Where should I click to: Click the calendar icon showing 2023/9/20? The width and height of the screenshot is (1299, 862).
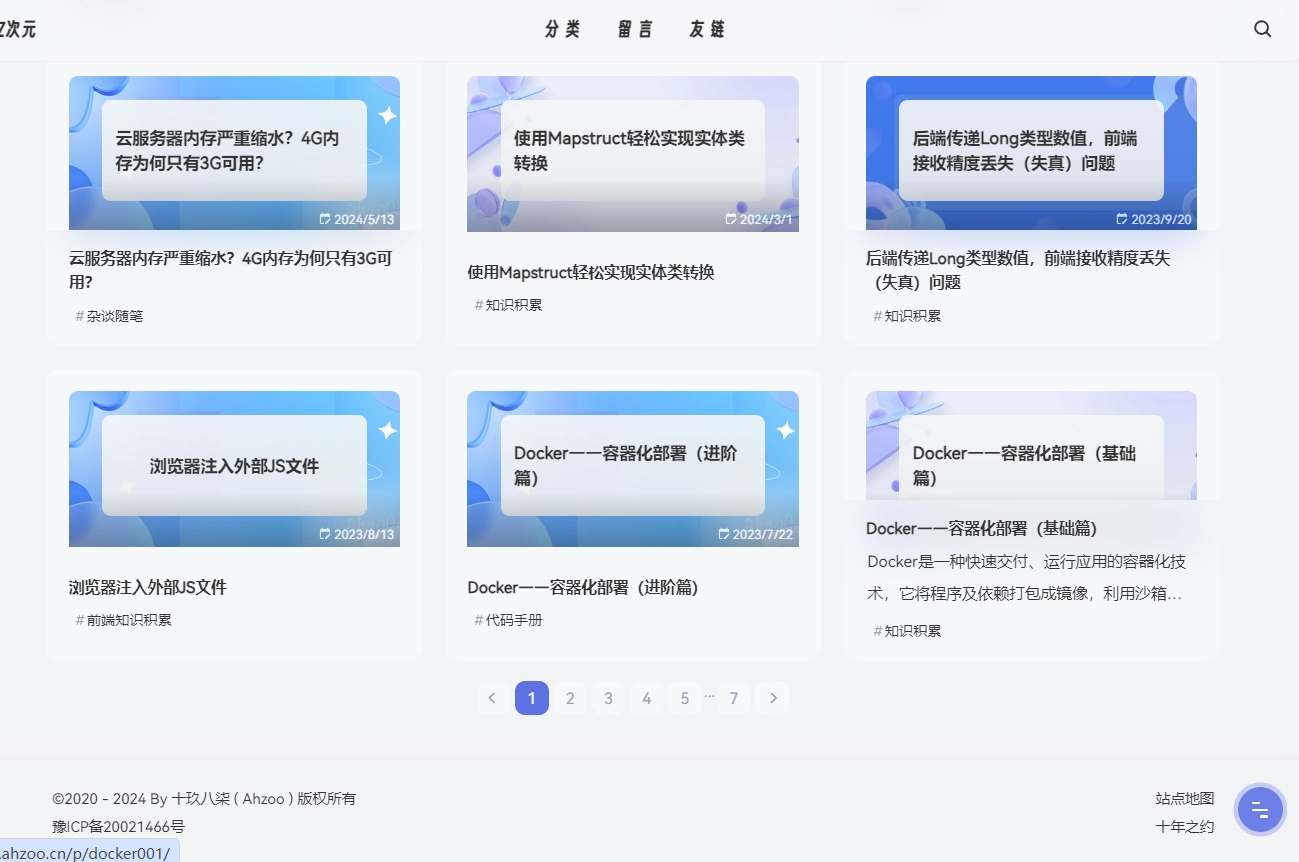pos(1121,219)
